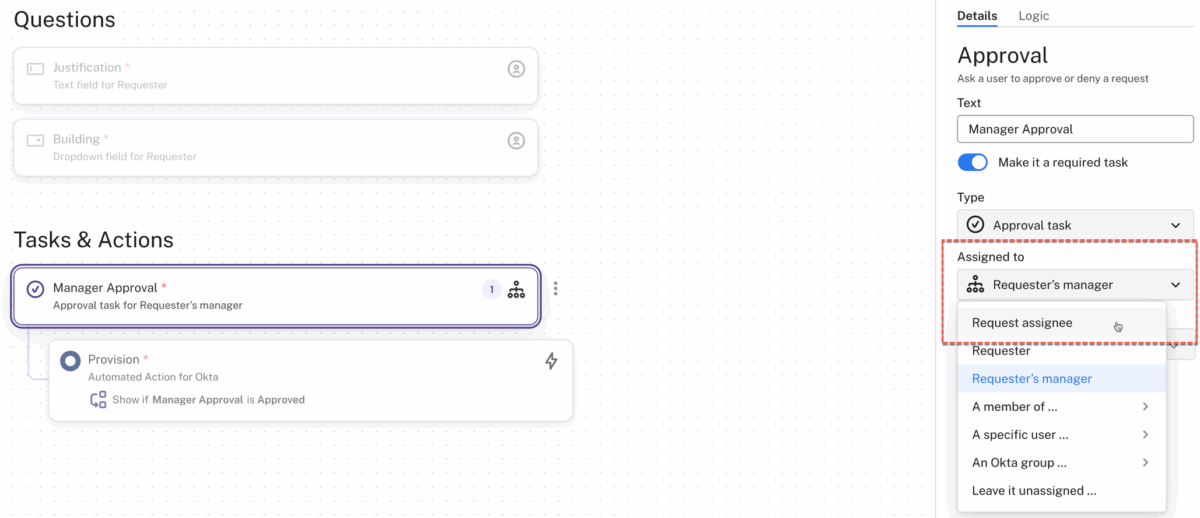This screenshot has width=1200, height=518.
Task: Select the Details tab
Action: 977,16
